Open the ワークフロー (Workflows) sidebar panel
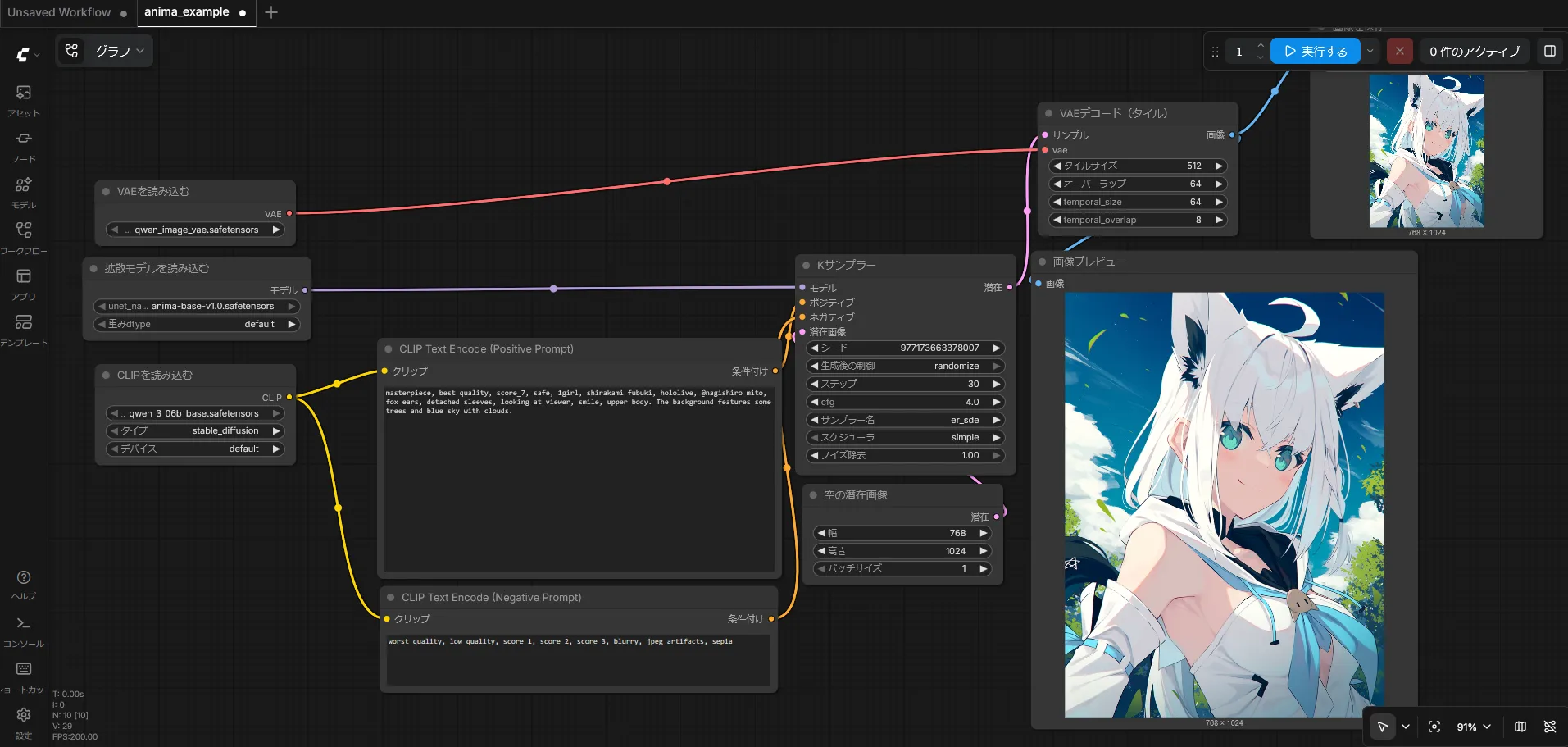 tap(24, 239)
